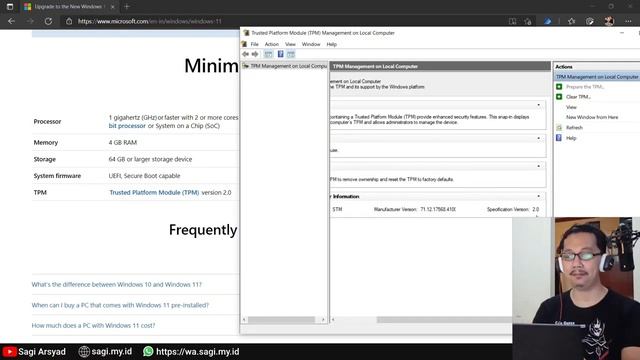Reload the Microsoft page in Edge
640x360 pixels.
[48, 21]
